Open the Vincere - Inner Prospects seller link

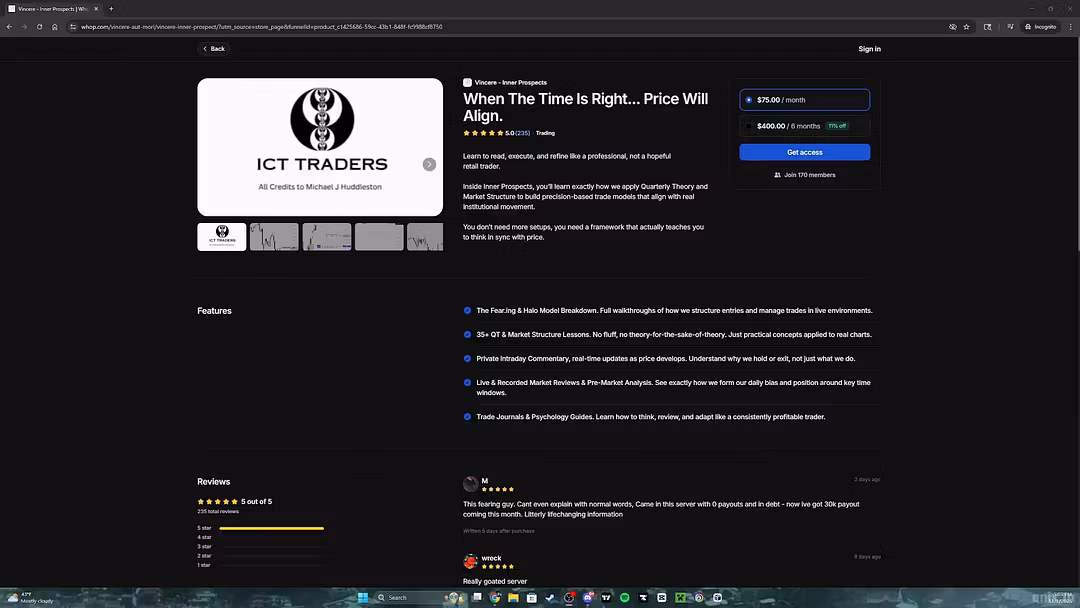[x=510, y=83]
